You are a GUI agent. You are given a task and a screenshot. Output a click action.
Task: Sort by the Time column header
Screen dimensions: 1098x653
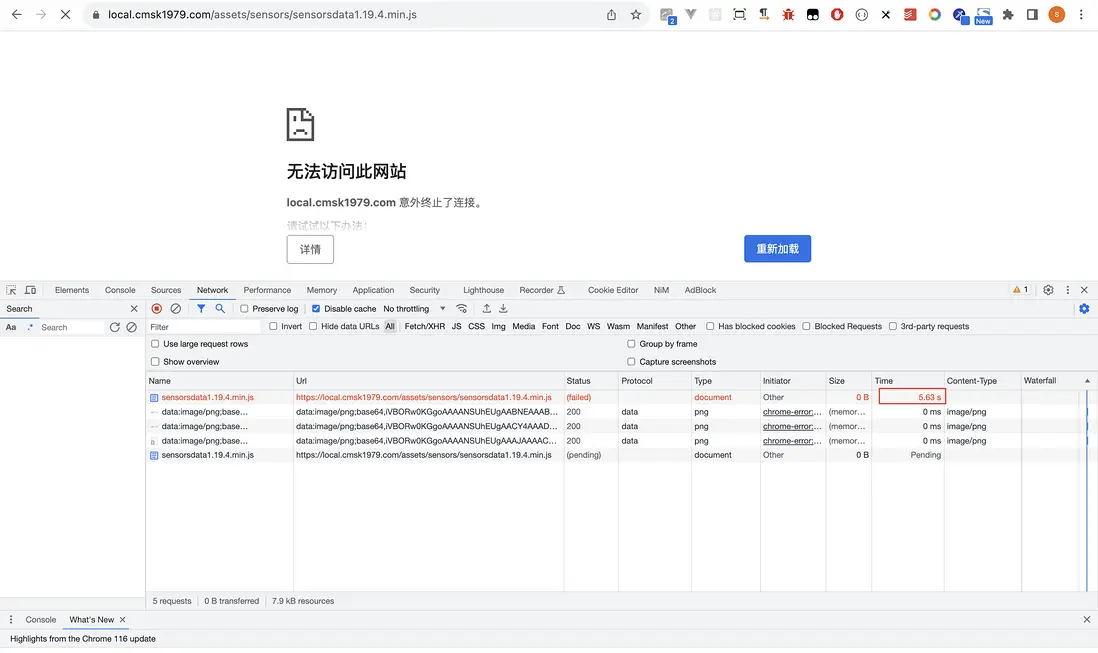(x=908, y=381)
